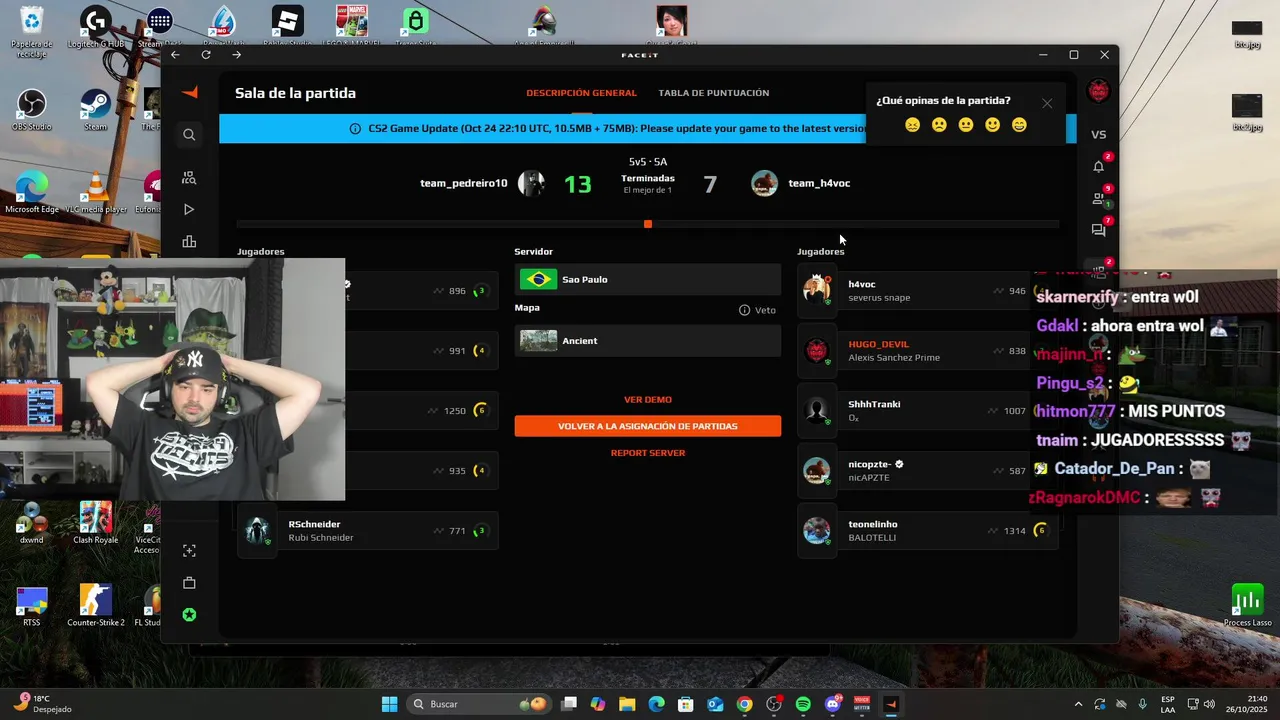This screenshot has width=1280, height=720.
Task: Click the VS icon in right sidebar
Action: [1098, 134]
